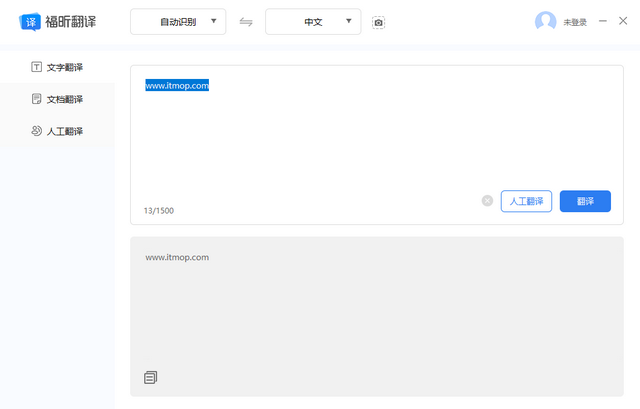Viewport: 640px width, 409px height.
Task: Clear the input text with the X icon
Action: pyautogui.click(x=487, y=200)
